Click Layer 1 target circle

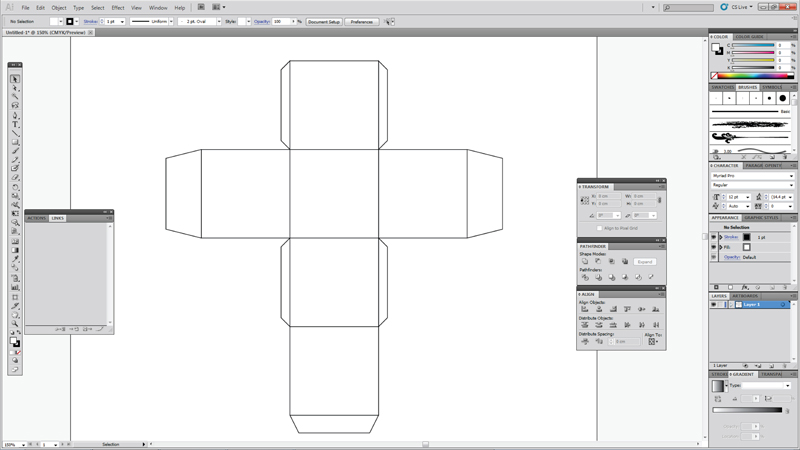(783, 305)
